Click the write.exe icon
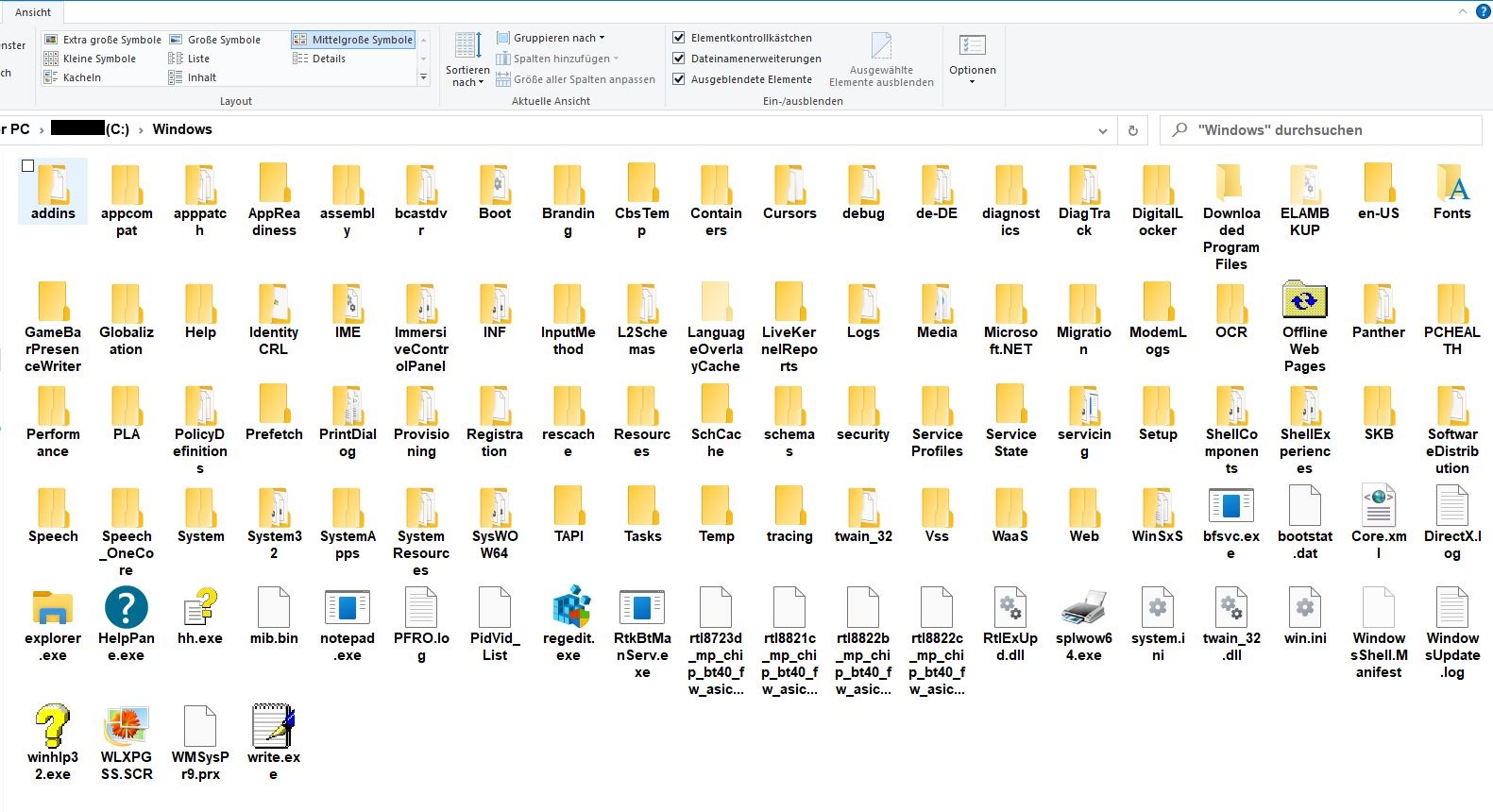This screenshot has width=1493, height=812. 274,726
